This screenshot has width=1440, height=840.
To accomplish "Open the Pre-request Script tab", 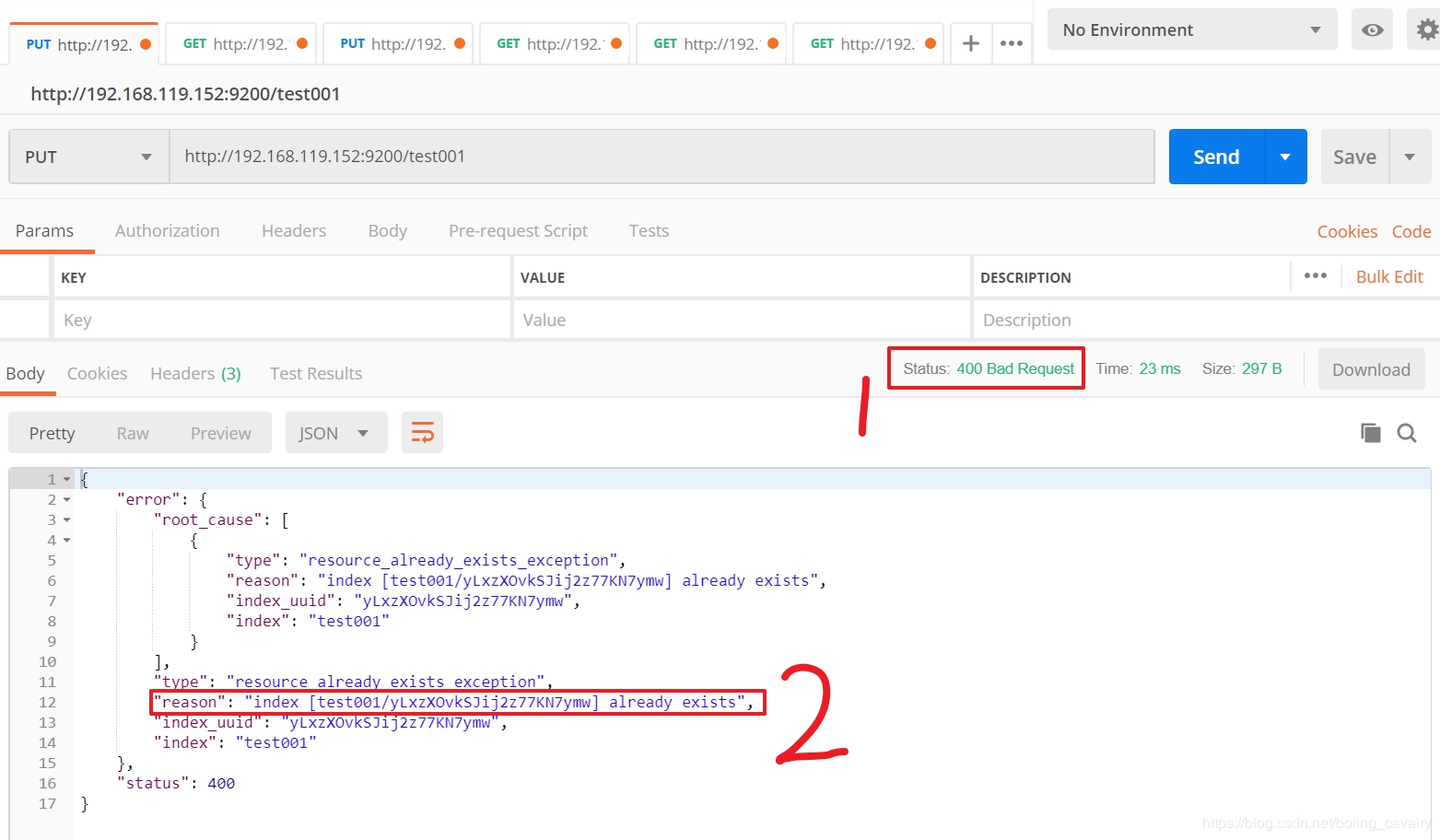I will click(518, 230).
